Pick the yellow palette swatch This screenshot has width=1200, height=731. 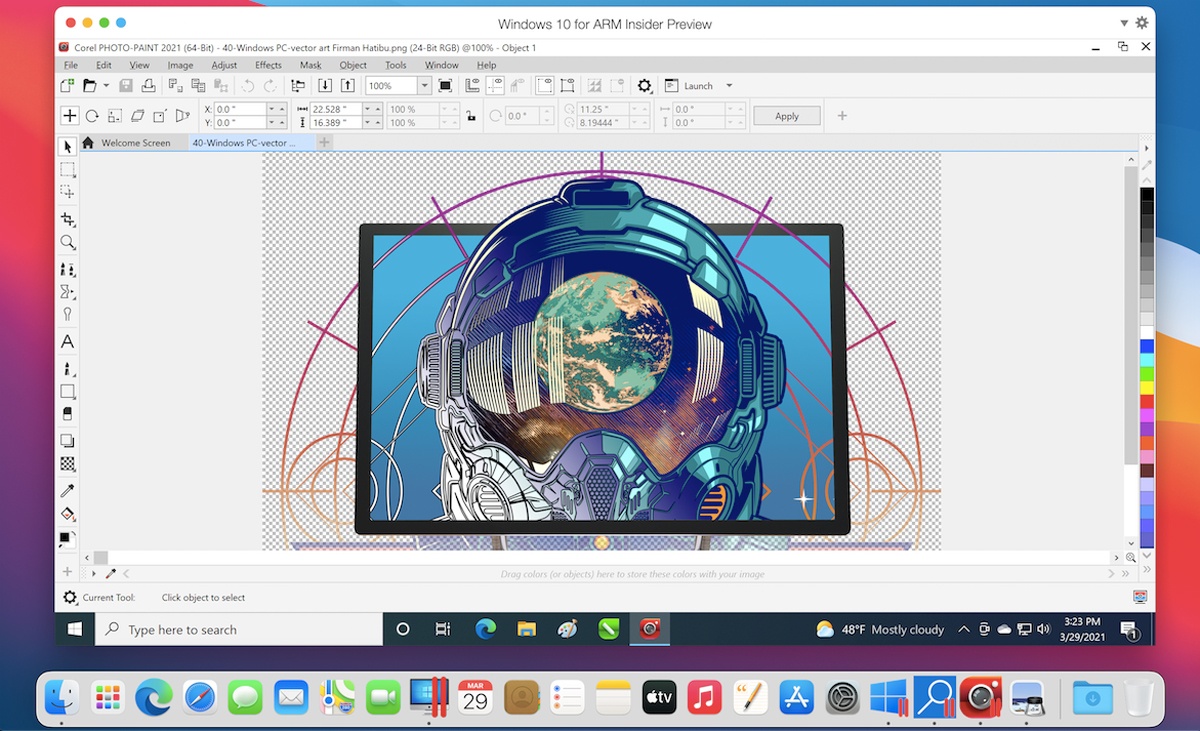point(1147,387)
